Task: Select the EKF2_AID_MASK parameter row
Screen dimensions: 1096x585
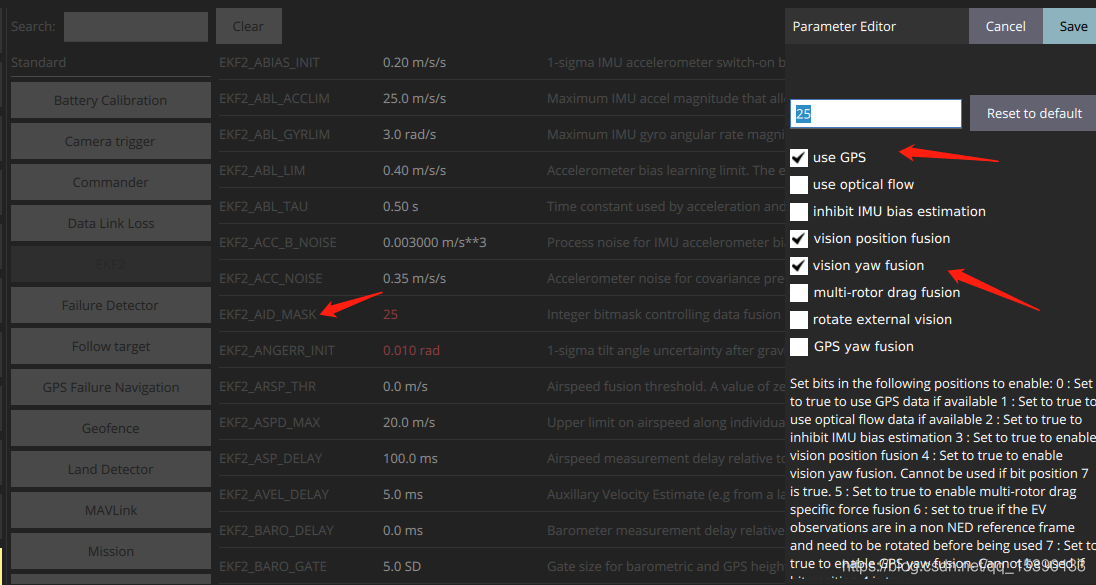Action: 500,315
